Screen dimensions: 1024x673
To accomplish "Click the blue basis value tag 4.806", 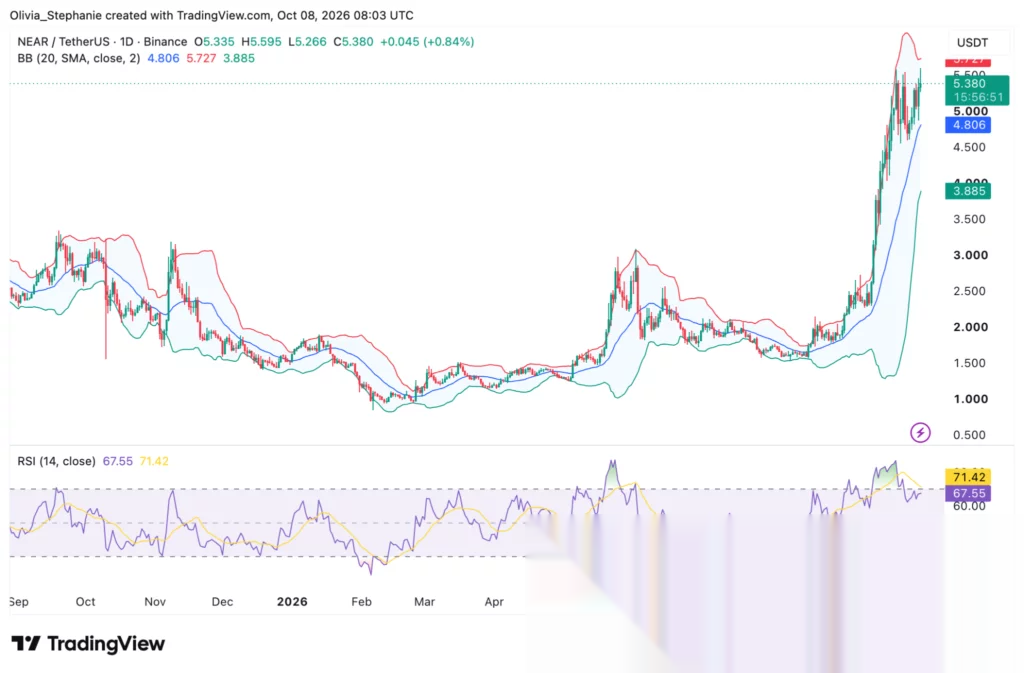I will click(x=968, y=125).
